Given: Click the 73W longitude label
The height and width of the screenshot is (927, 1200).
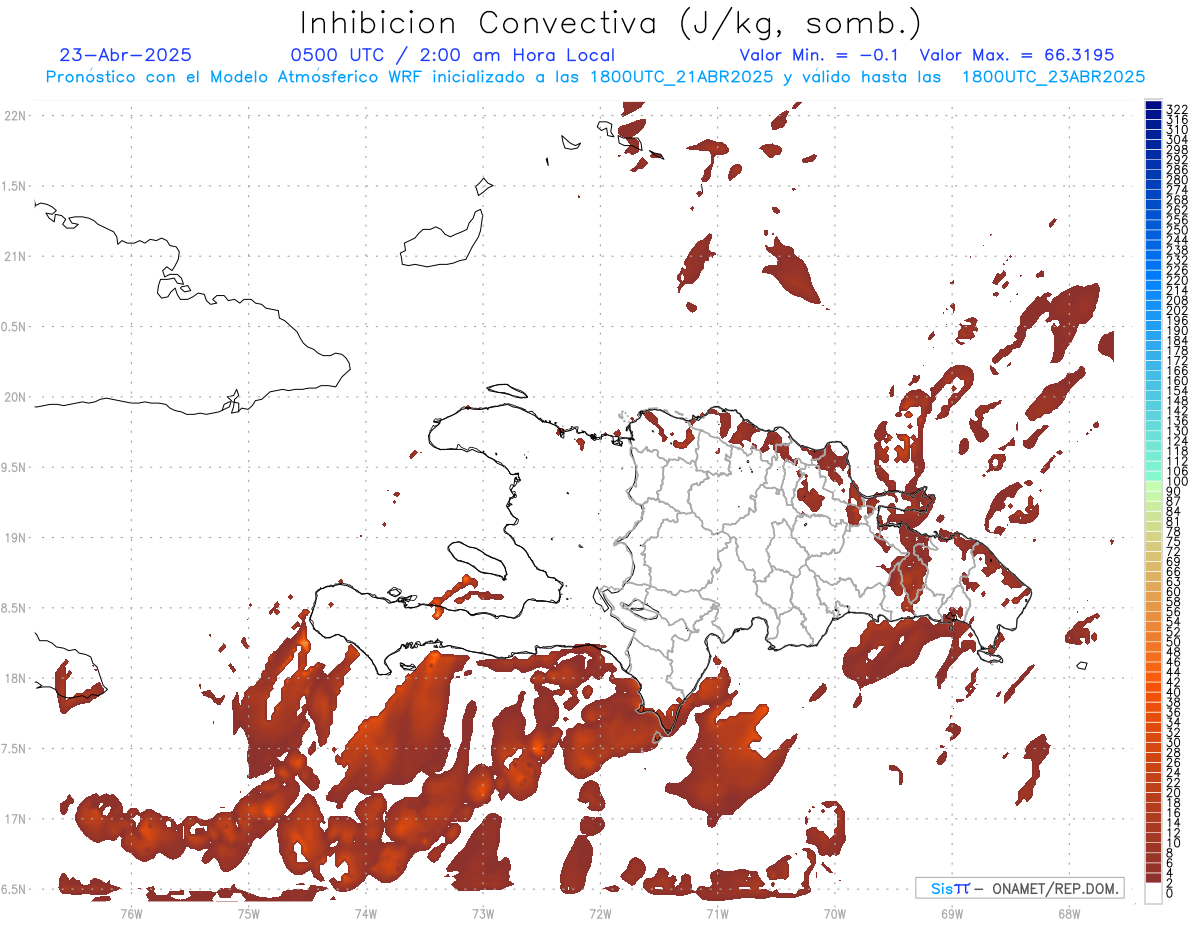Looking at the screenshot, I should 483,913.
